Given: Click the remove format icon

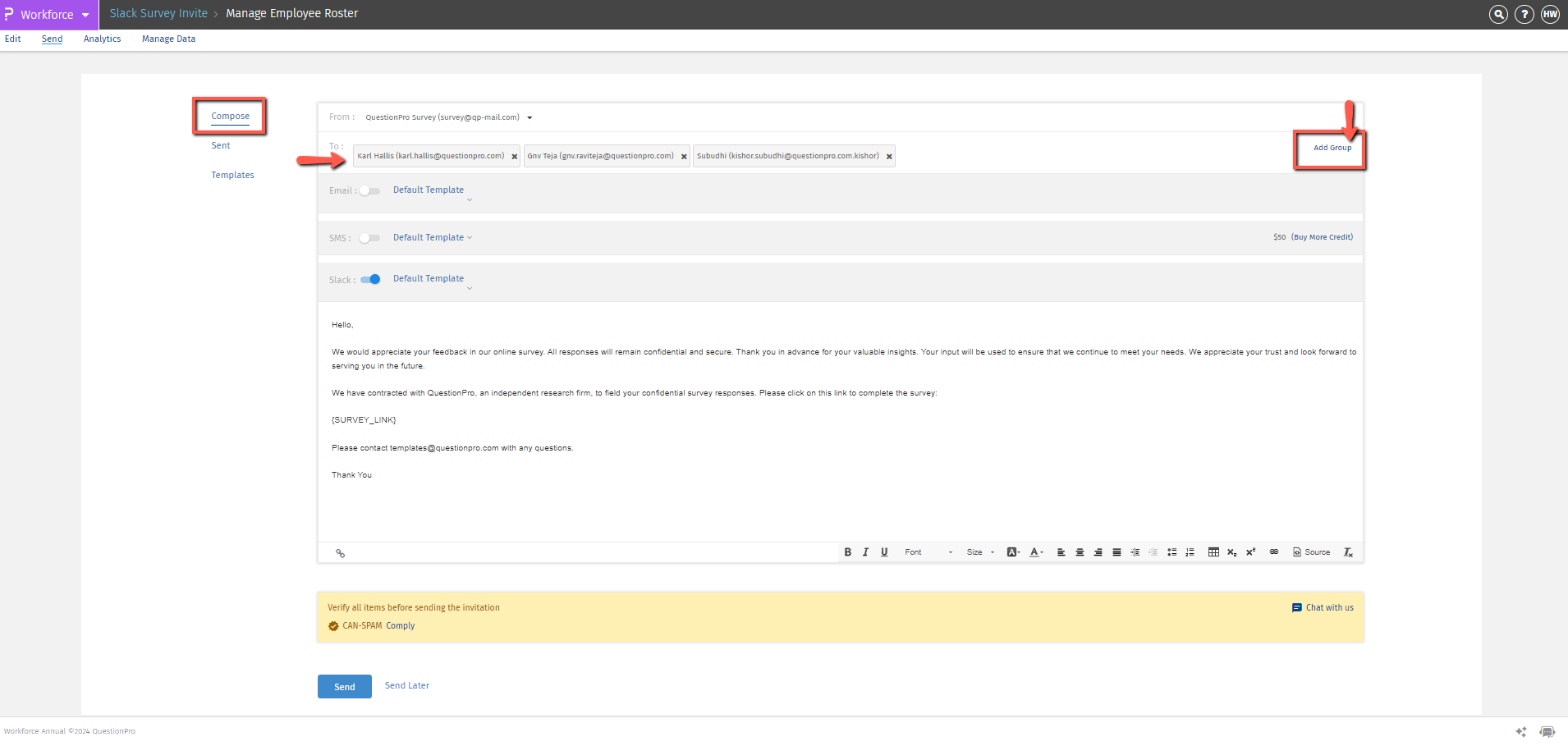Looking at the screenshot, I should [1347, 552].
